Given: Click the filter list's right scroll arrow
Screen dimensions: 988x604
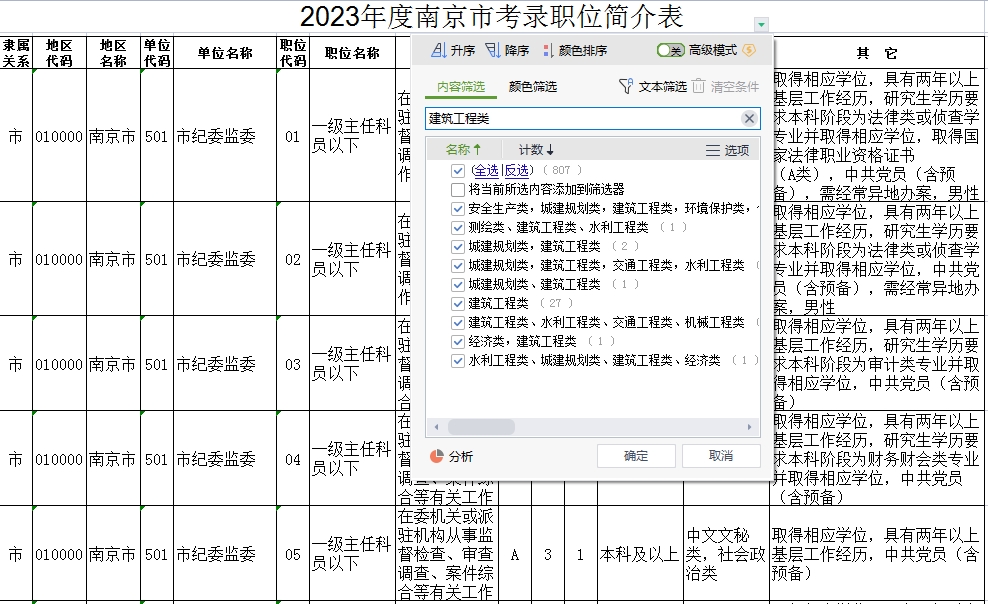Looking at the screenshot, I should pos(749,427).
